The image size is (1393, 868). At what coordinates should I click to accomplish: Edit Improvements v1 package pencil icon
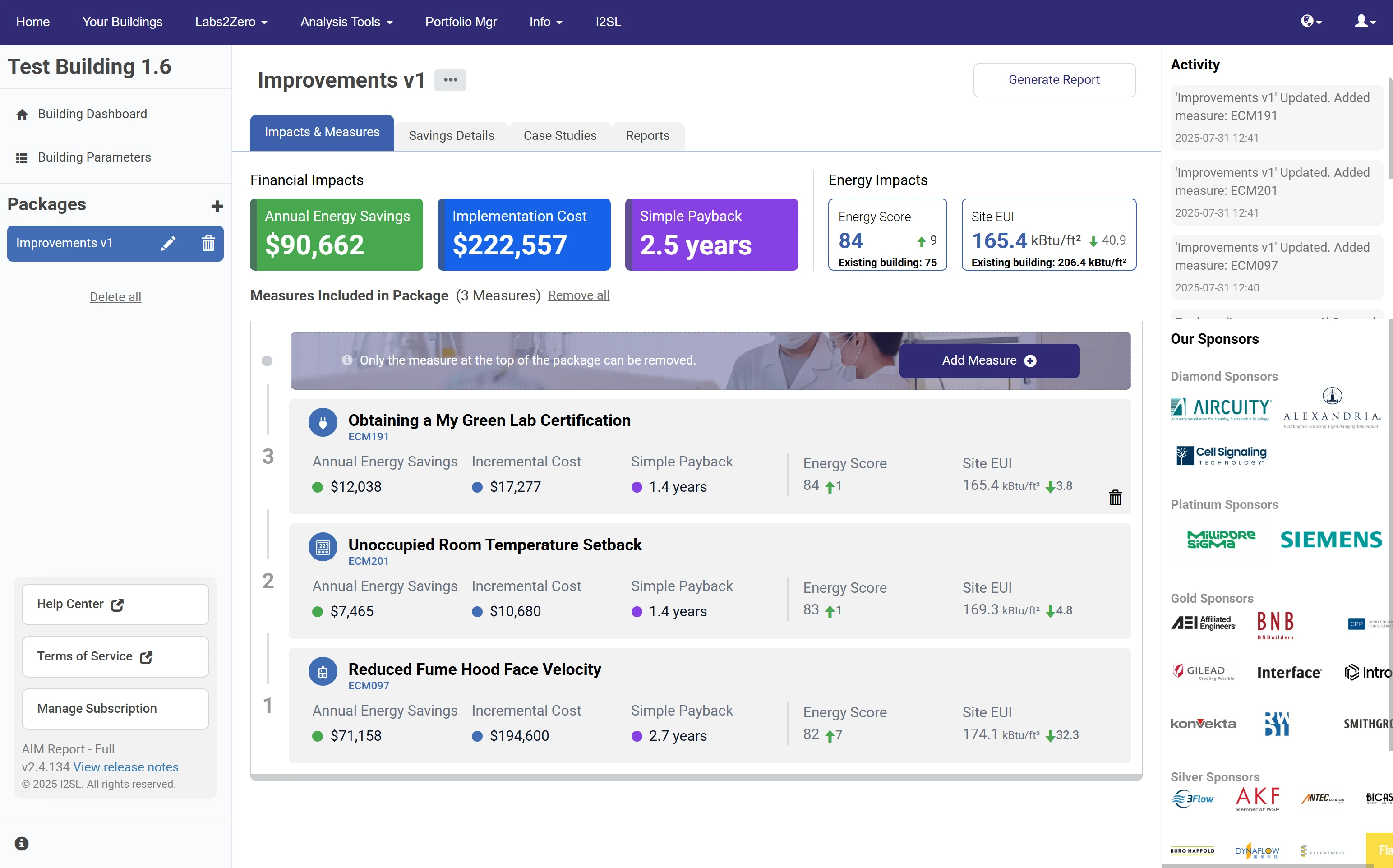tap(168, 244)
